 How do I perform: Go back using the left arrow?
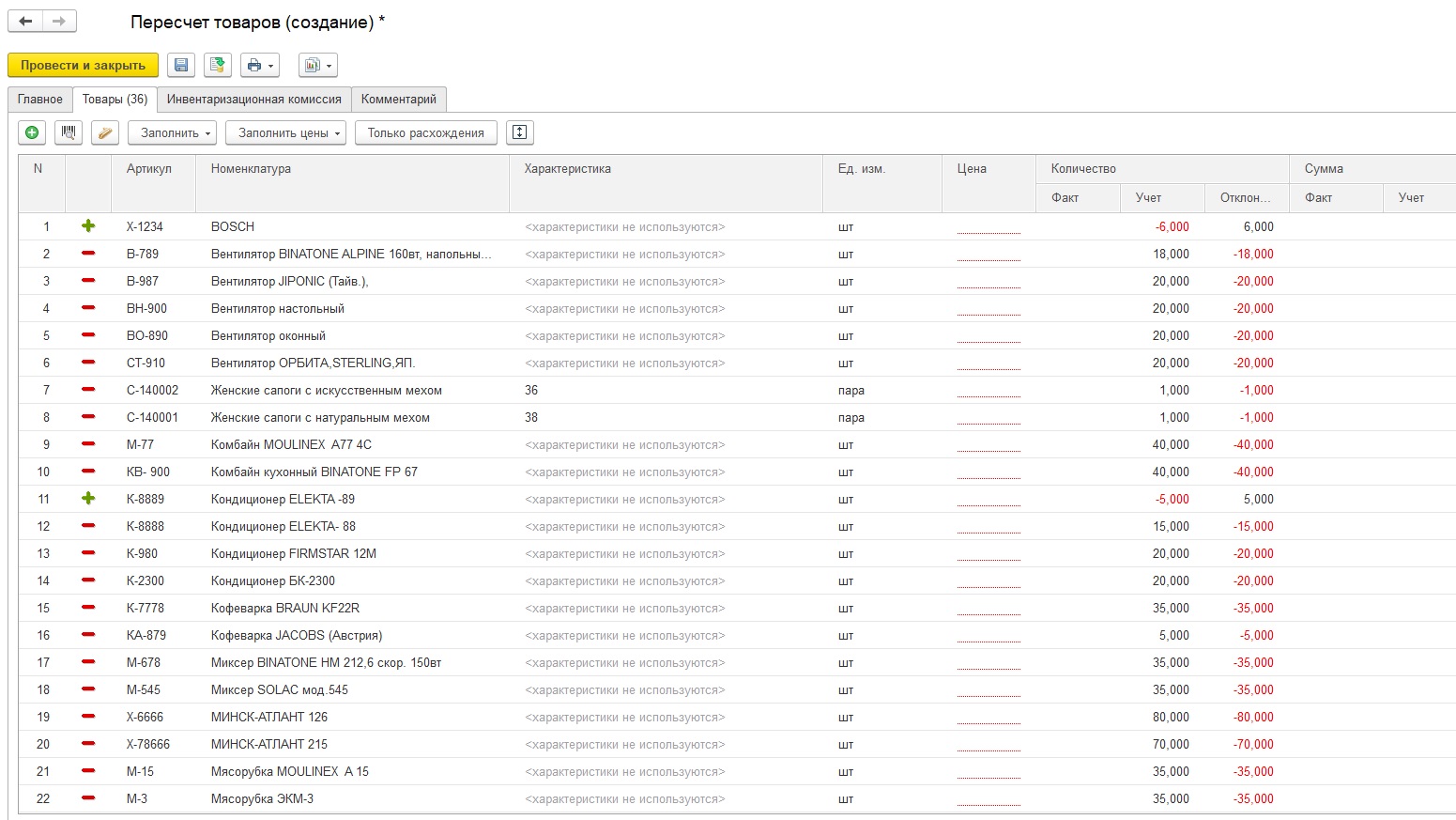pos(25,21)
